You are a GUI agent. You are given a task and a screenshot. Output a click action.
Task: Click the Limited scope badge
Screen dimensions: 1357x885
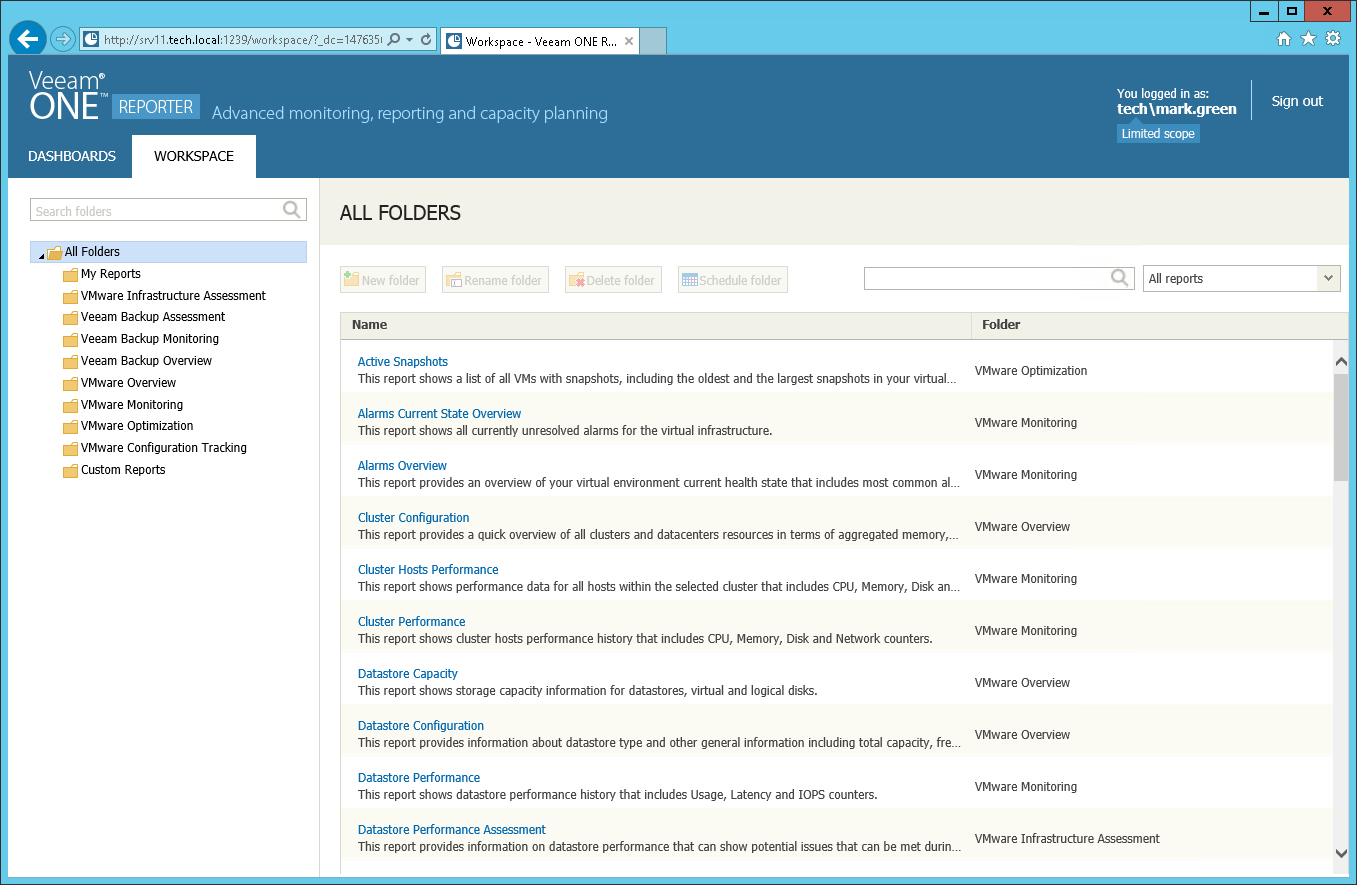(1158, 133)
